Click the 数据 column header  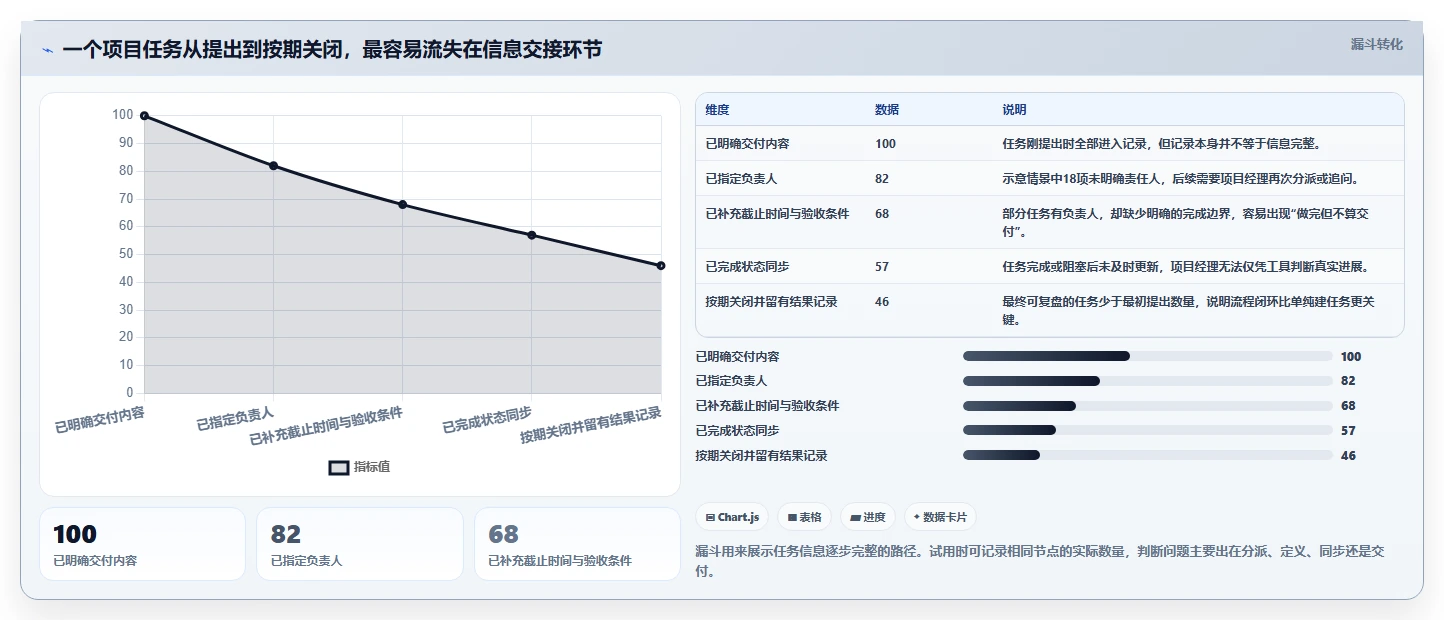coord(887,110)
